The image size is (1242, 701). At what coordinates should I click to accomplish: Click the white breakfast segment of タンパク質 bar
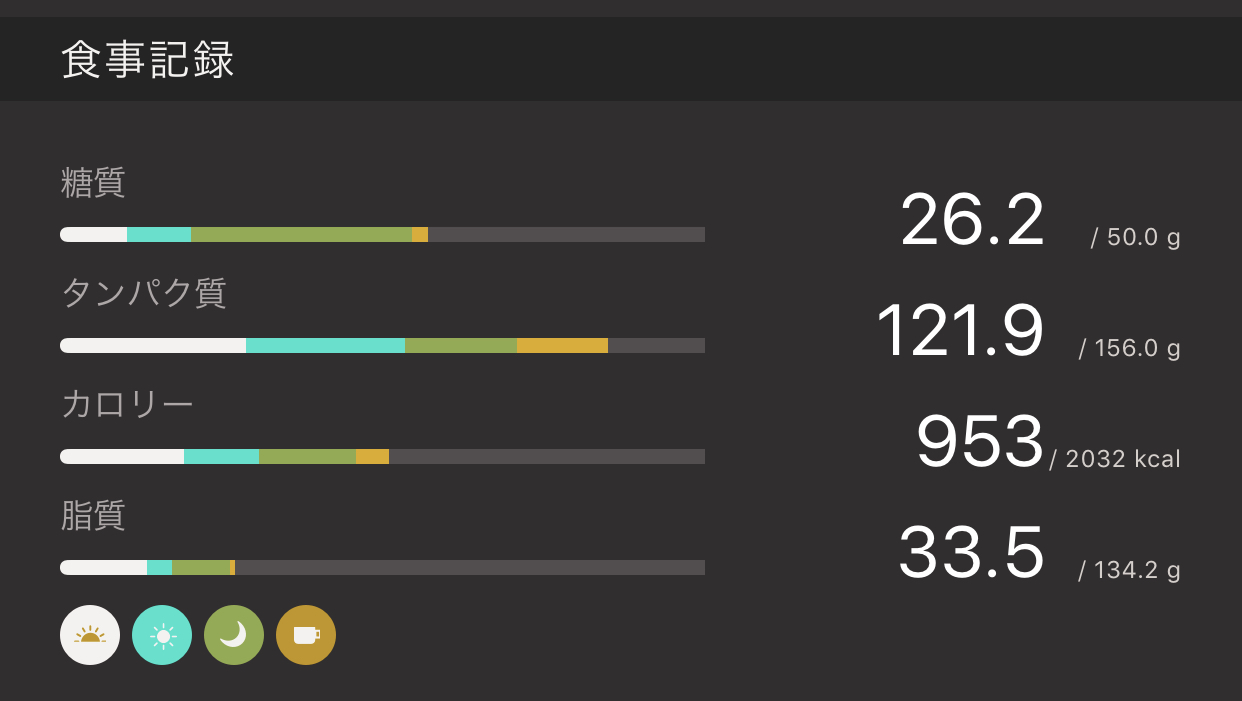tap(152, 346)
